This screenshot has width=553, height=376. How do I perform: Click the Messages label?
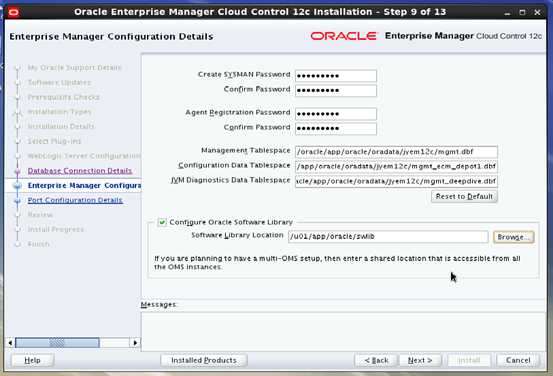tap(159, 304)
